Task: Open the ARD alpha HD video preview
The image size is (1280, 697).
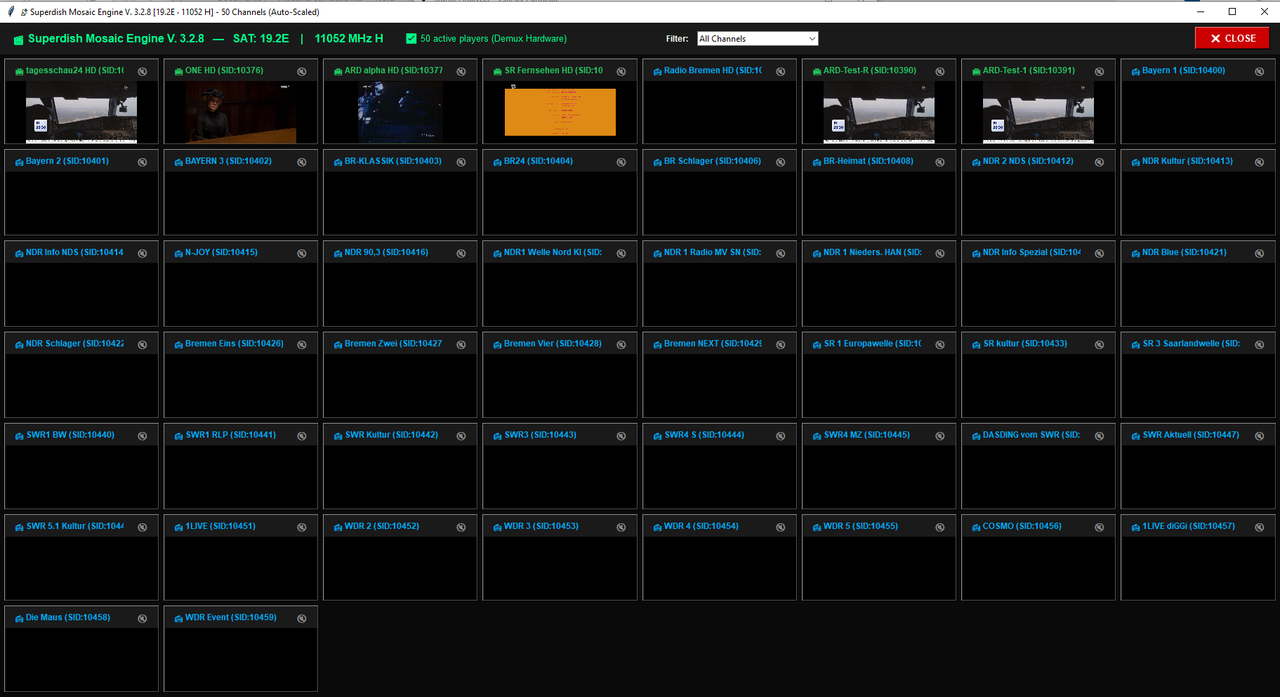Action: 400,112
